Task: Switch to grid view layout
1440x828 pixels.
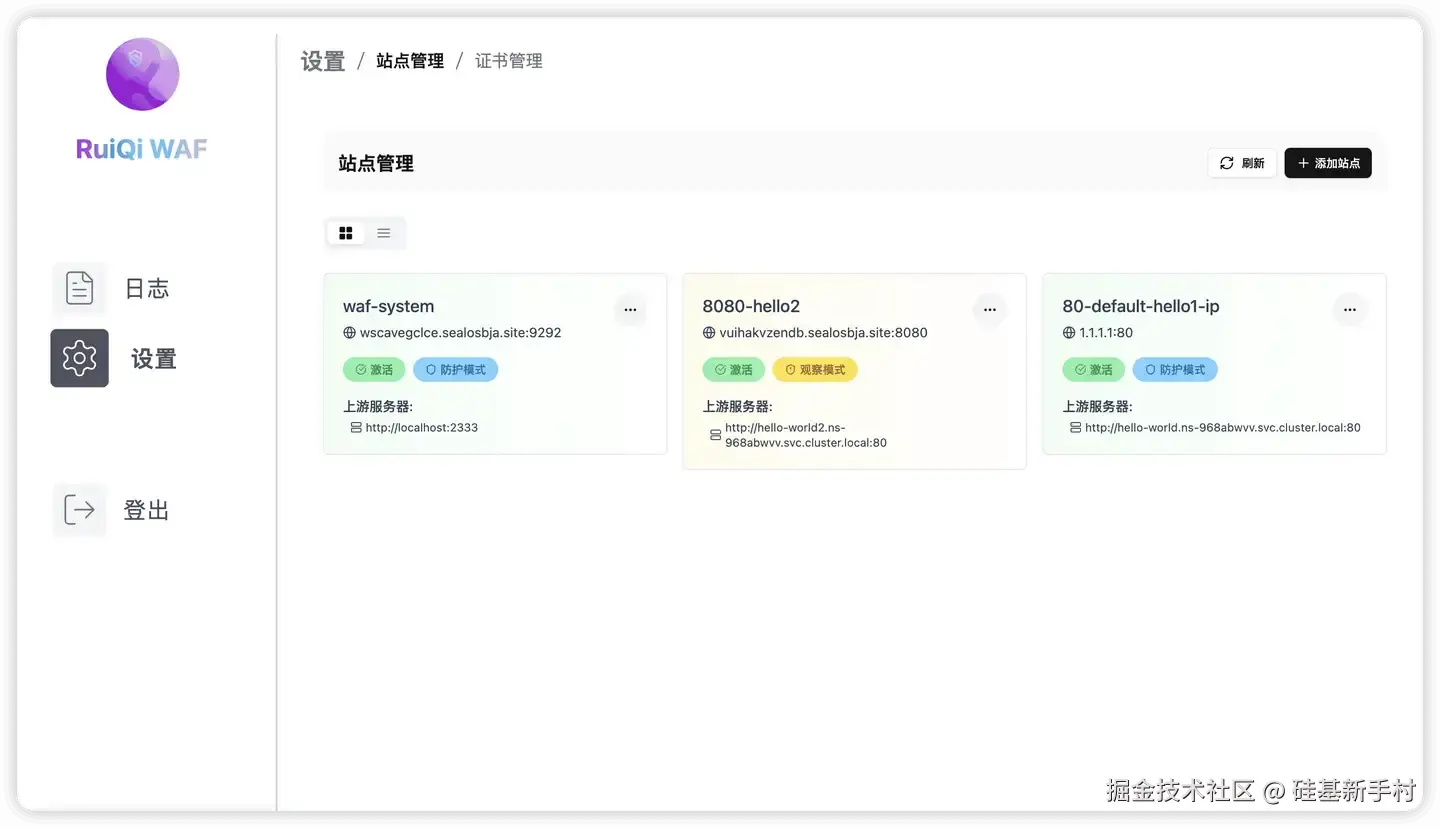Action: (x=346, y=232)
